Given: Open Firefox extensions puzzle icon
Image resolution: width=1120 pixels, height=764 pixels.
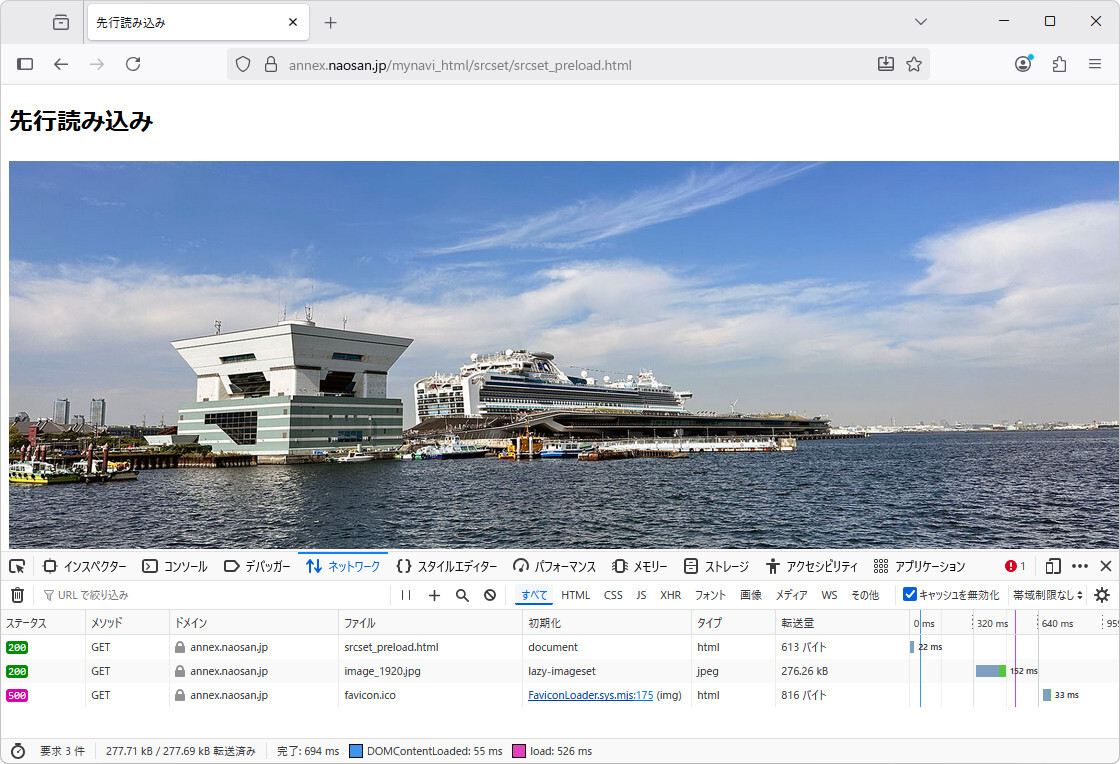Looking at the screenshot, I should 1059,64.
